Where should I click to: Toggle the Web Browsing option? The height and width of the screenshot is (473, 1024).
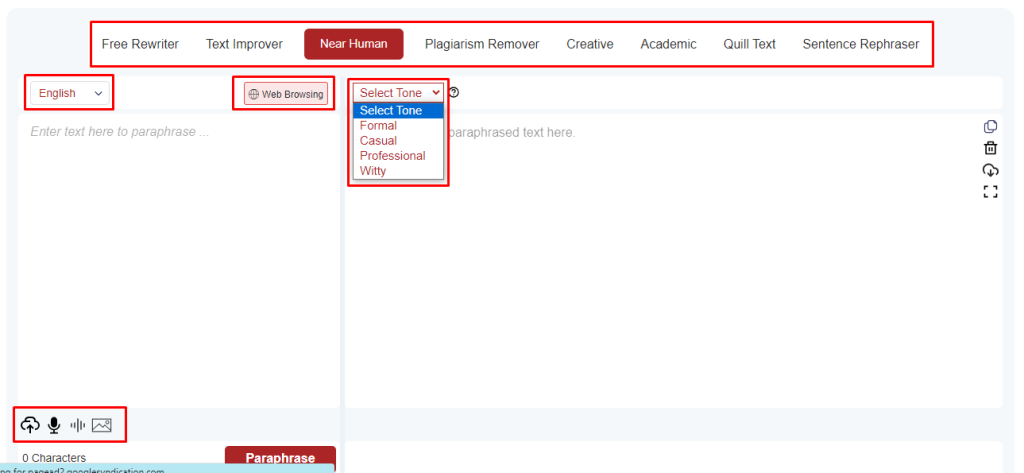click(286, 94)
